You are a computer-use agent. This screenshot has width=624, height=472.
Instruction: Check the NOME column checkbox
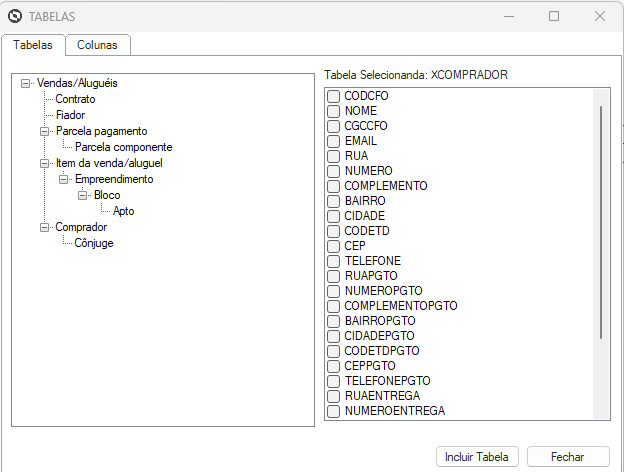point(333,111)
